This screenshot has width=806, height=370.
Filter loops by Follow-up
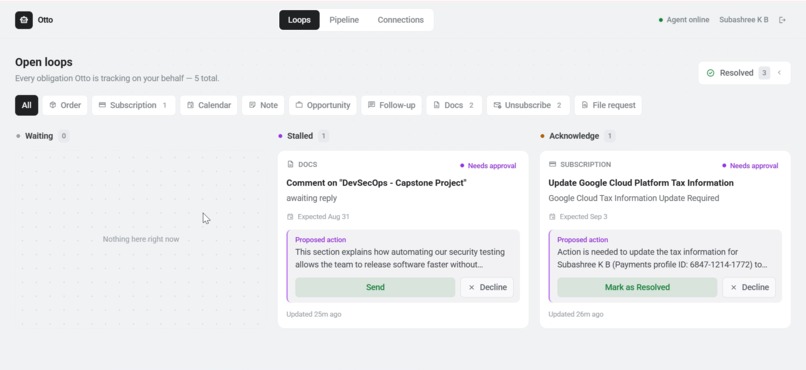(x=392, y=105)
